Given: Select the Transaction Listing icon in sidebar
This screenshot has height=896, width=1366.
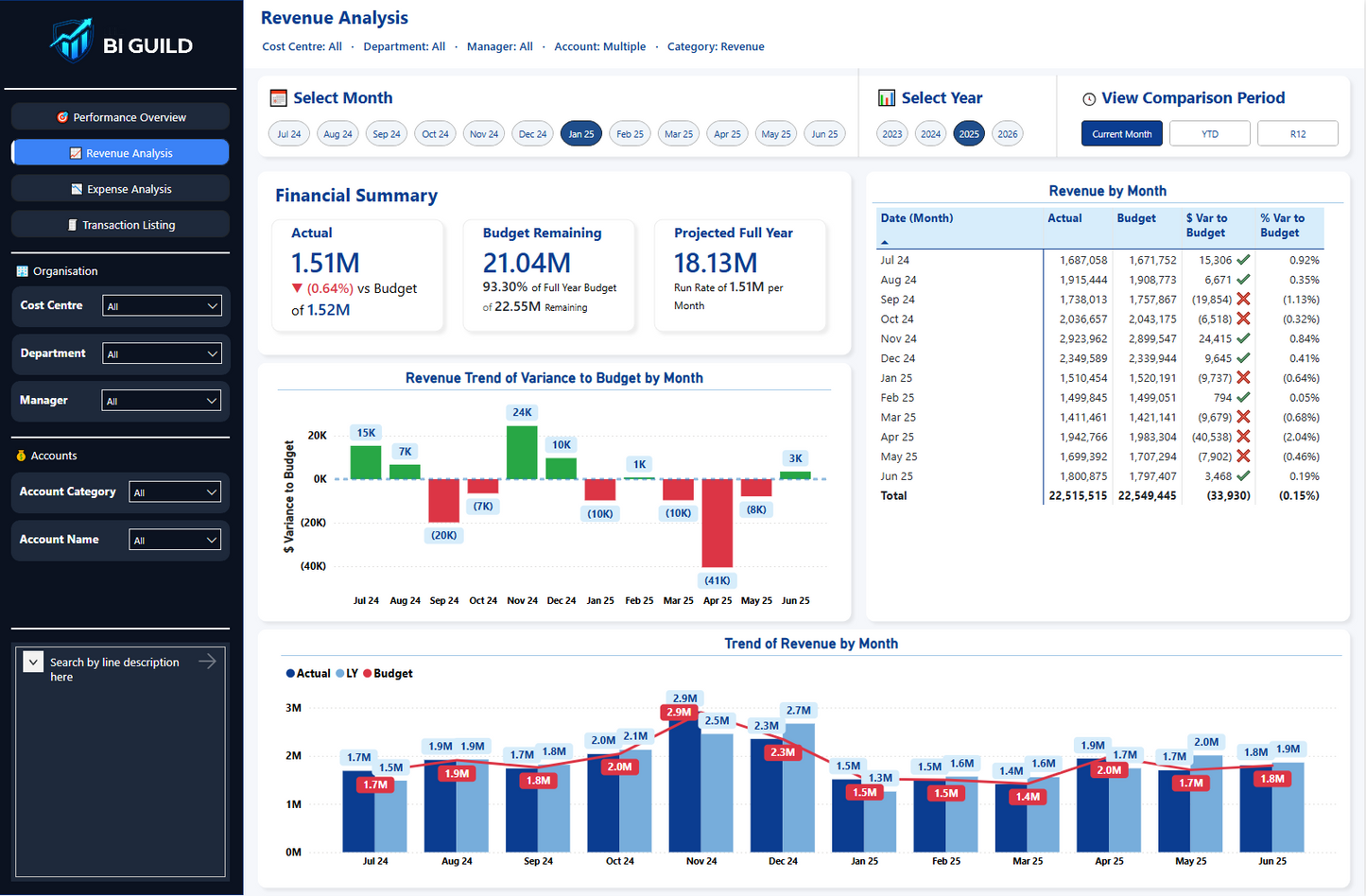Looking at the screenshot, I should pyautogui.click(x=74, y=224).
